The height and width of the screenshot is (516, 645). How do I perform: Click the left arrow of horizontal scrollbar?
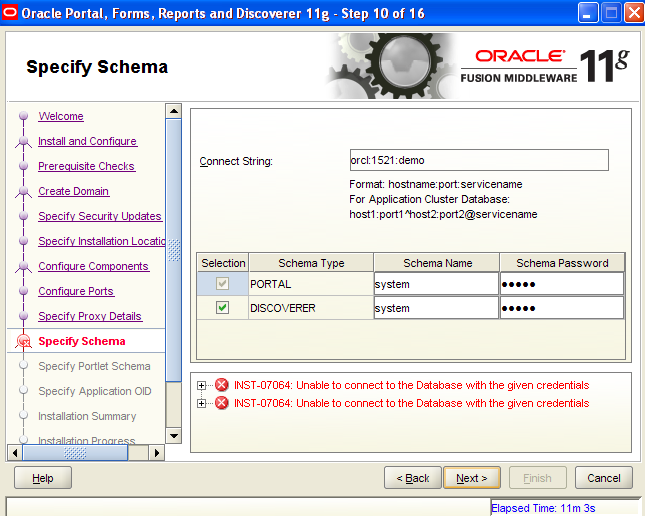point(15,453)
